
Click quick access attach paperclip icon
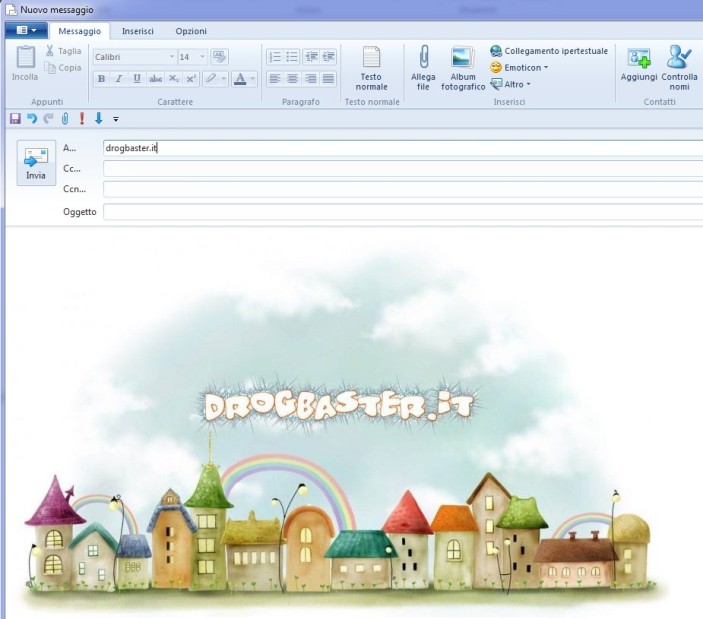click(65, 119)
